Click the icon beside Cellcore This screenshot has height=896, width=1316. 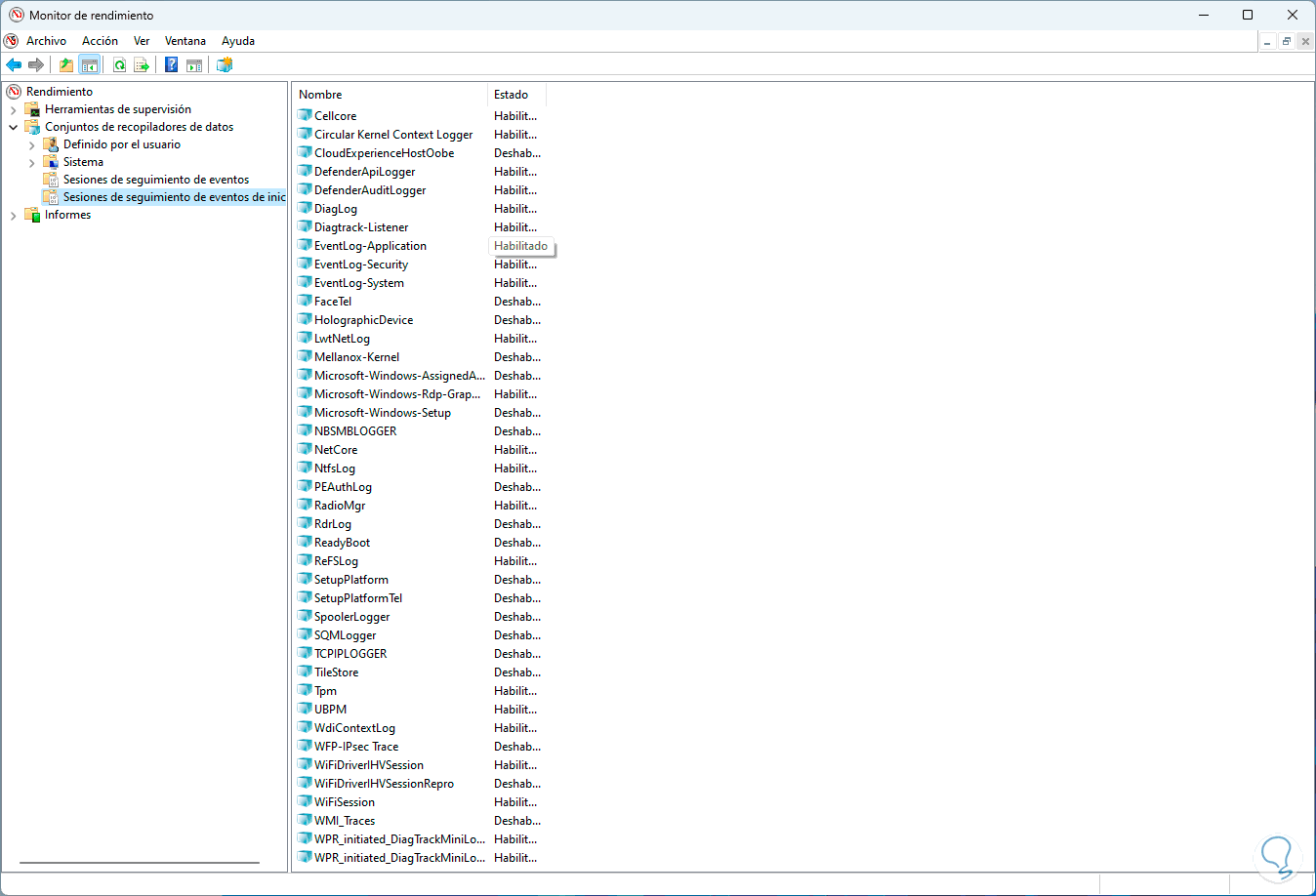[x=305, y=116]
